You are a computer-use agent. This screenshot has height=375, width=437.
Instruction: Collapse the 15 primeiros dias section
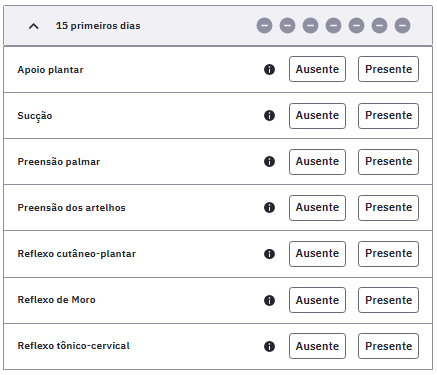tap(34, 26)
